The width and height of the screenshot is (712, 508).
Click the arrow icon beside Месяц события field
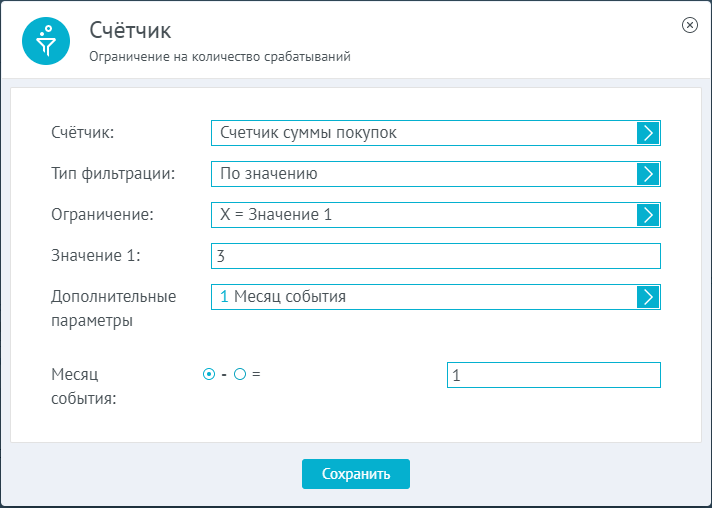coord(648,297)
